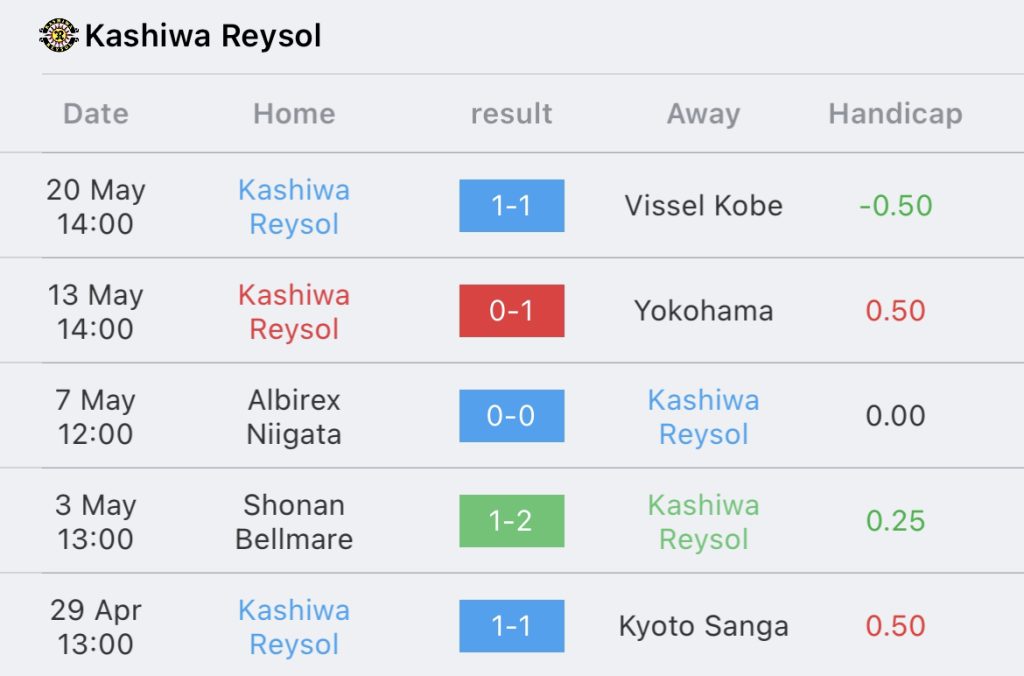Screen dimensions: 1024x676
Task: Select the 20 May 14:00 match date
Action: click(96, 206)
